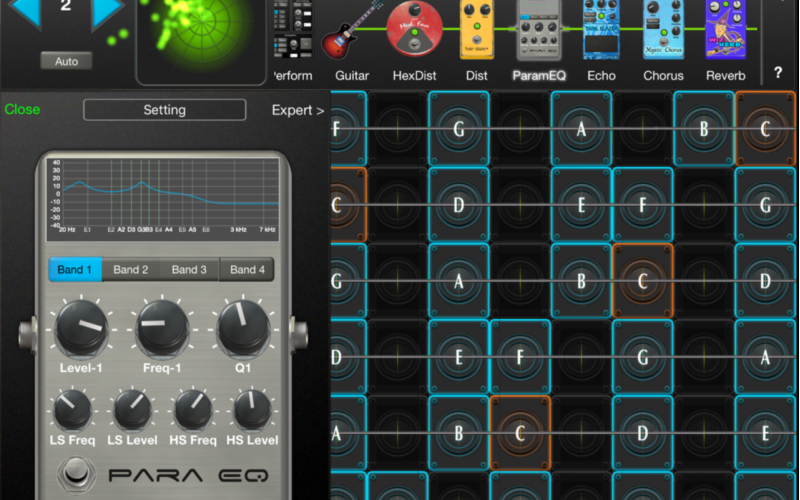The height and width of the screenshot is (500, 800).
Task: Toggle the Para EQ footswitch
Action: tap(75, 473)
